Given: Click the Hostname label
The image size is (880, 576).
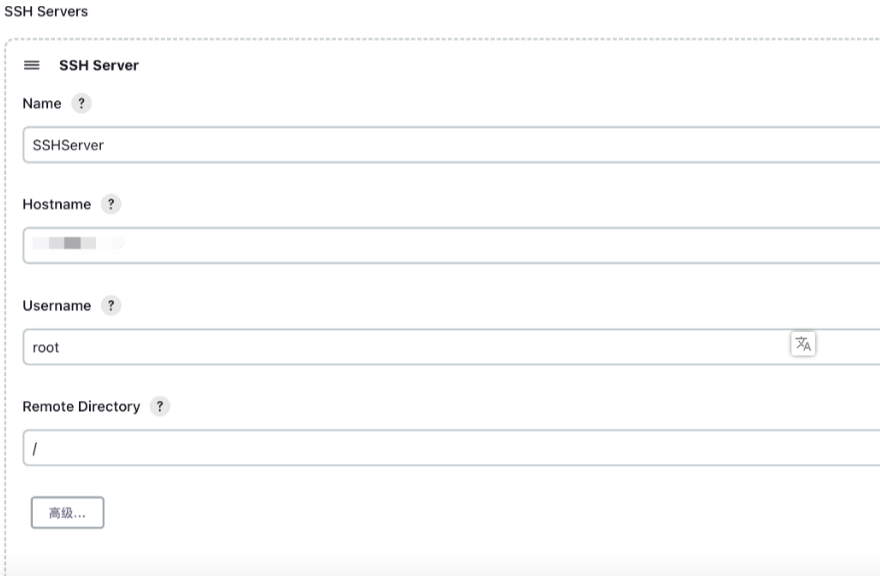Looking at the screenshot, I should [x=57, y=204].
